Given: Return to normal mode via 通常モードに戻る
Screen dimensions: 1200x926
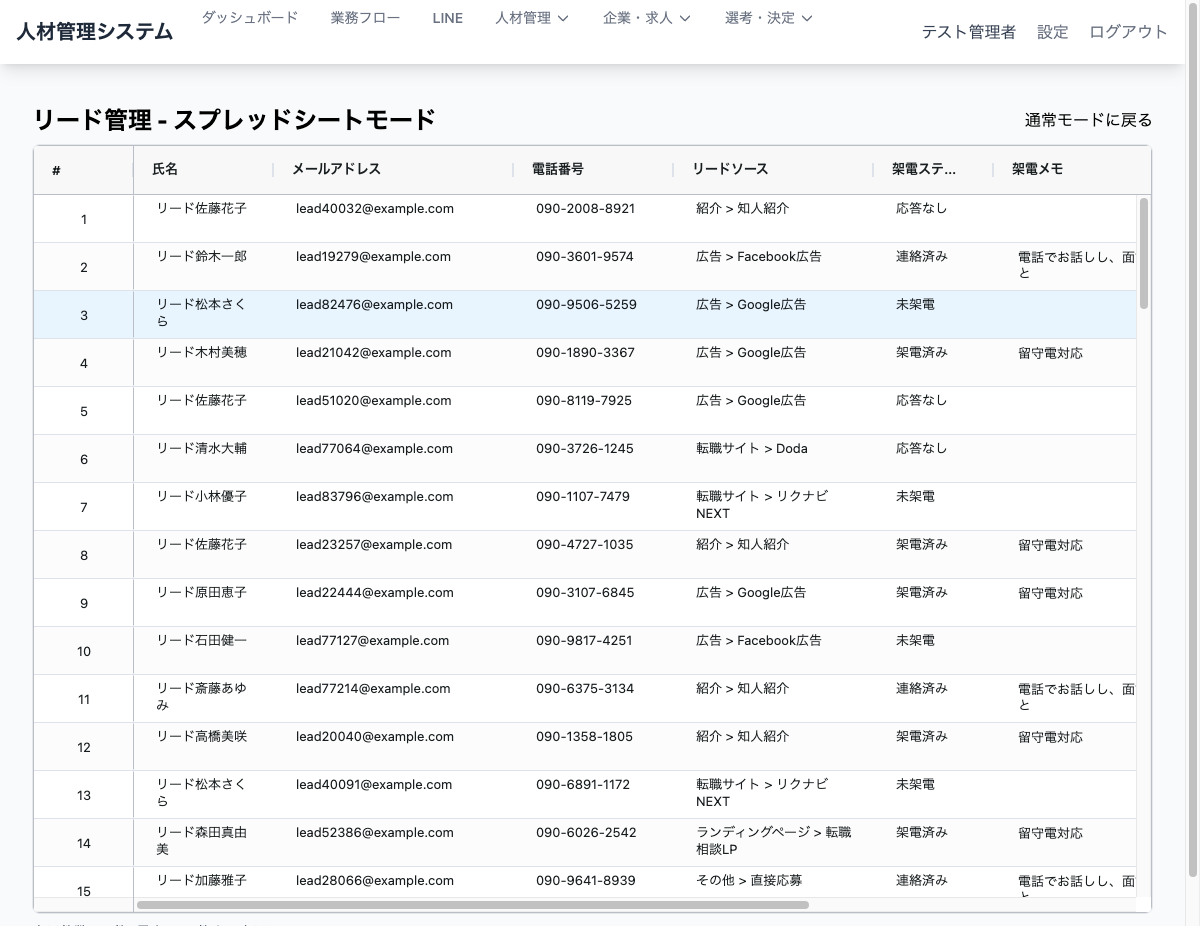Looking at the screenshot, I should (x=1087, y=119).
